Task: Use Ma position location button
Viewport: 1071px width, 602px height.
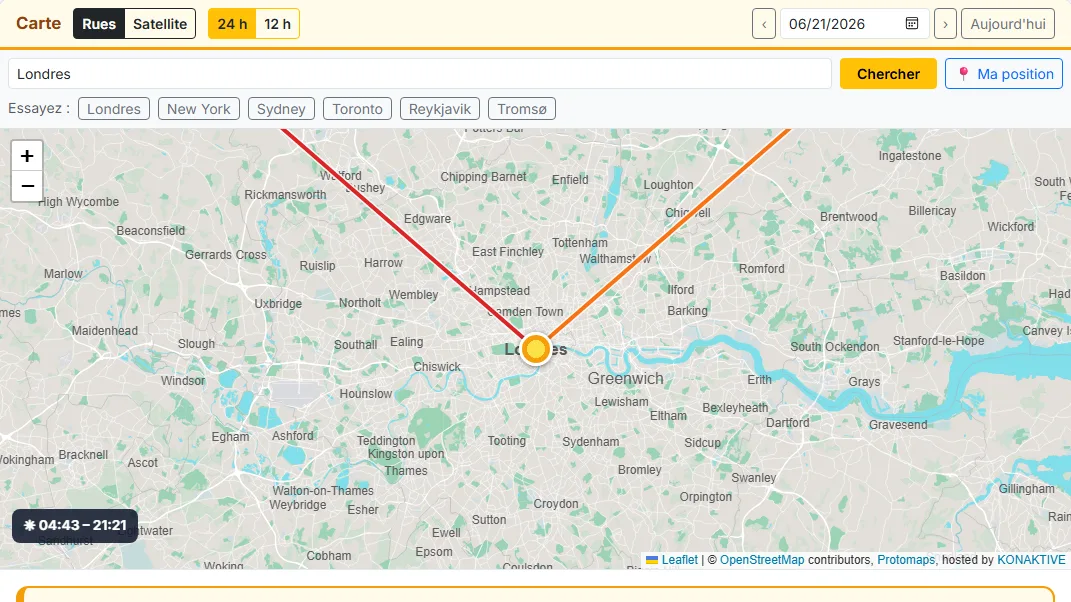Action: coord(1004,74)
